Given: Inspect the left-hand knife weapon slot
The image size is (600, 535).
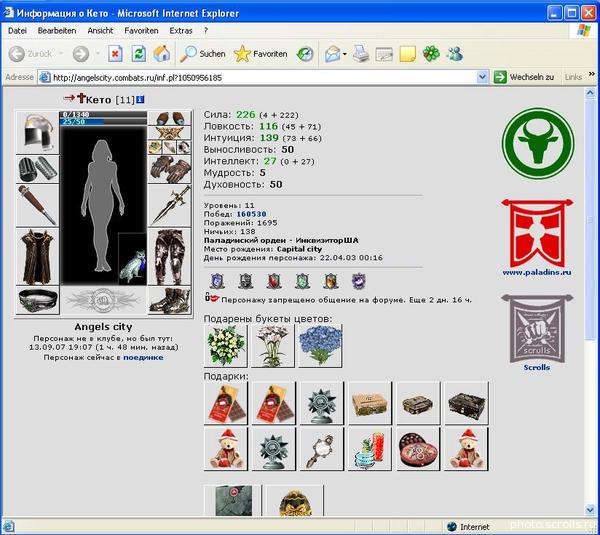Looking at the screenshot, I should [x=38, y=206].
